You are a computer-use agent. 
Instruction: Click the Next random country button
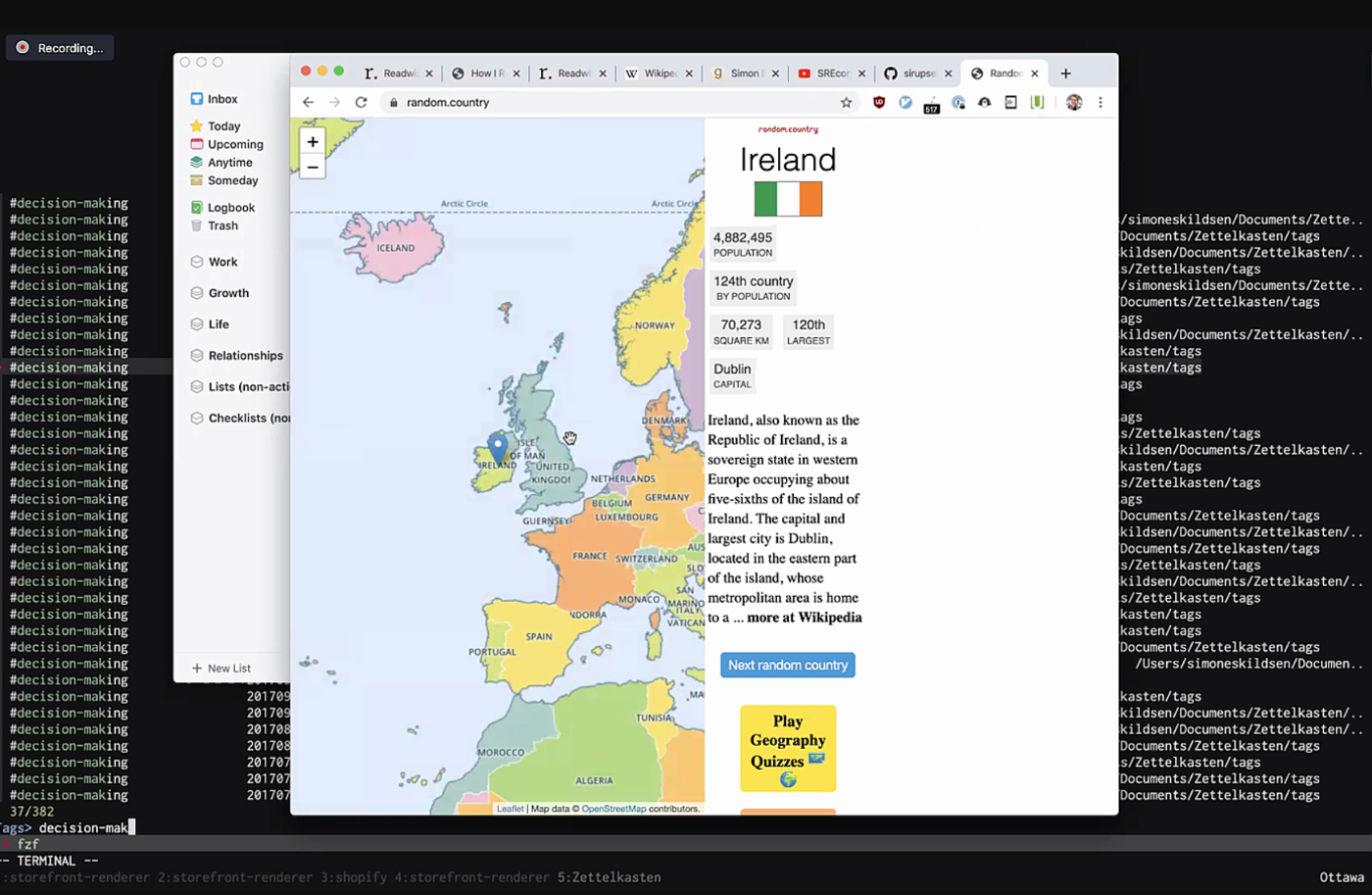click(787, 665)
